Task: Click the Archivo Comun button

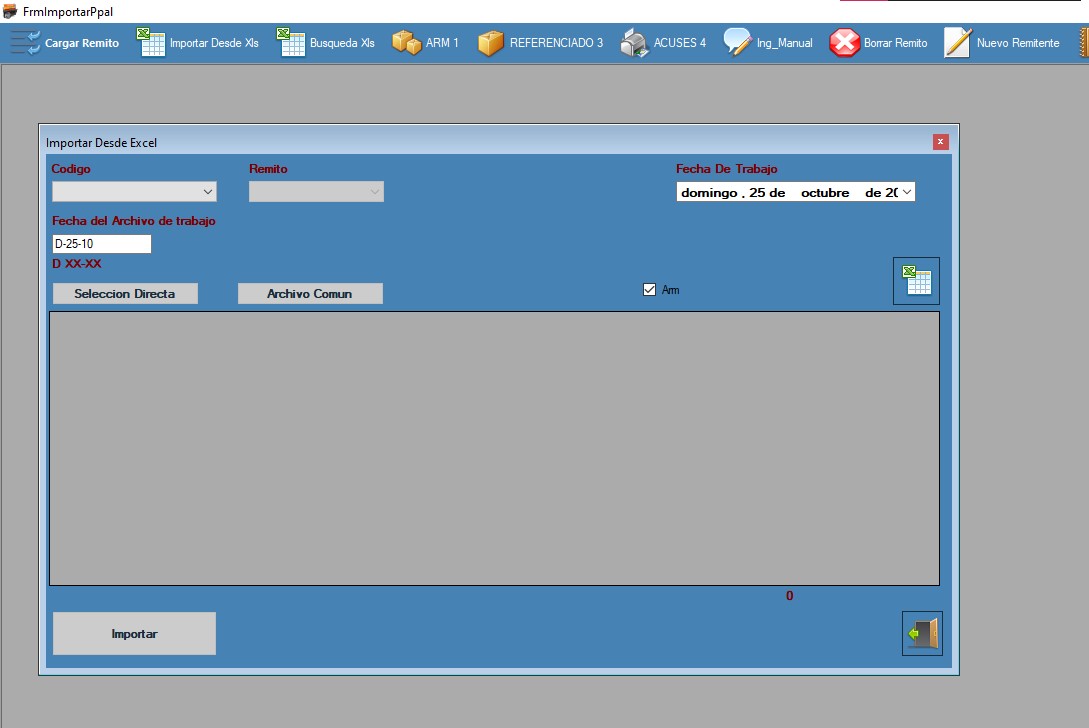Action: 310,293
